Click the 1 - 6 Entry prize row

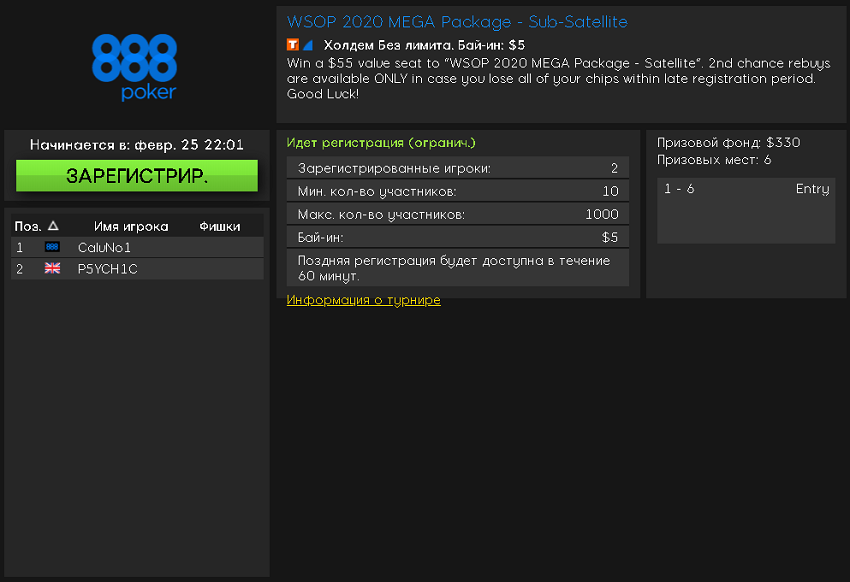[x=746, y=190]
